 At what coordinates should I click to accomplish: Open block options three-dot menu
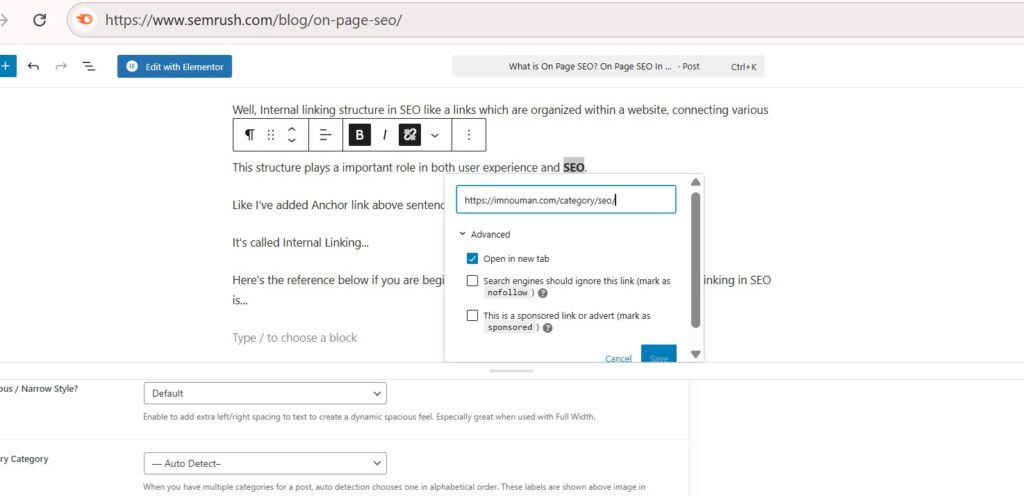pyautogui.click(x=468, y=135)
